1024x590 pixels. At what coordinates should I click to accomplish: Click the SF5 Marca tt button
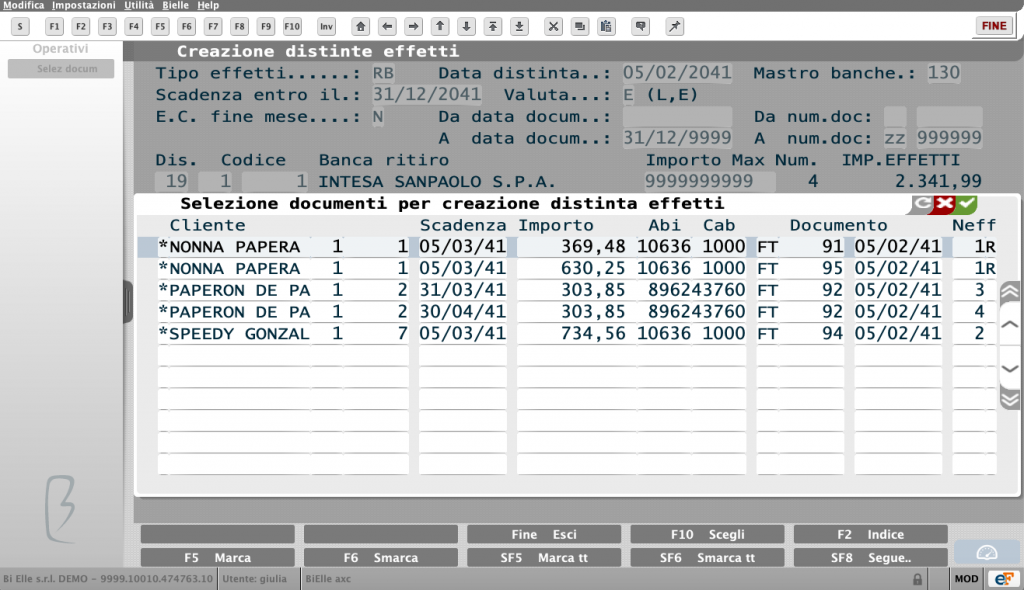pos(544,557)
